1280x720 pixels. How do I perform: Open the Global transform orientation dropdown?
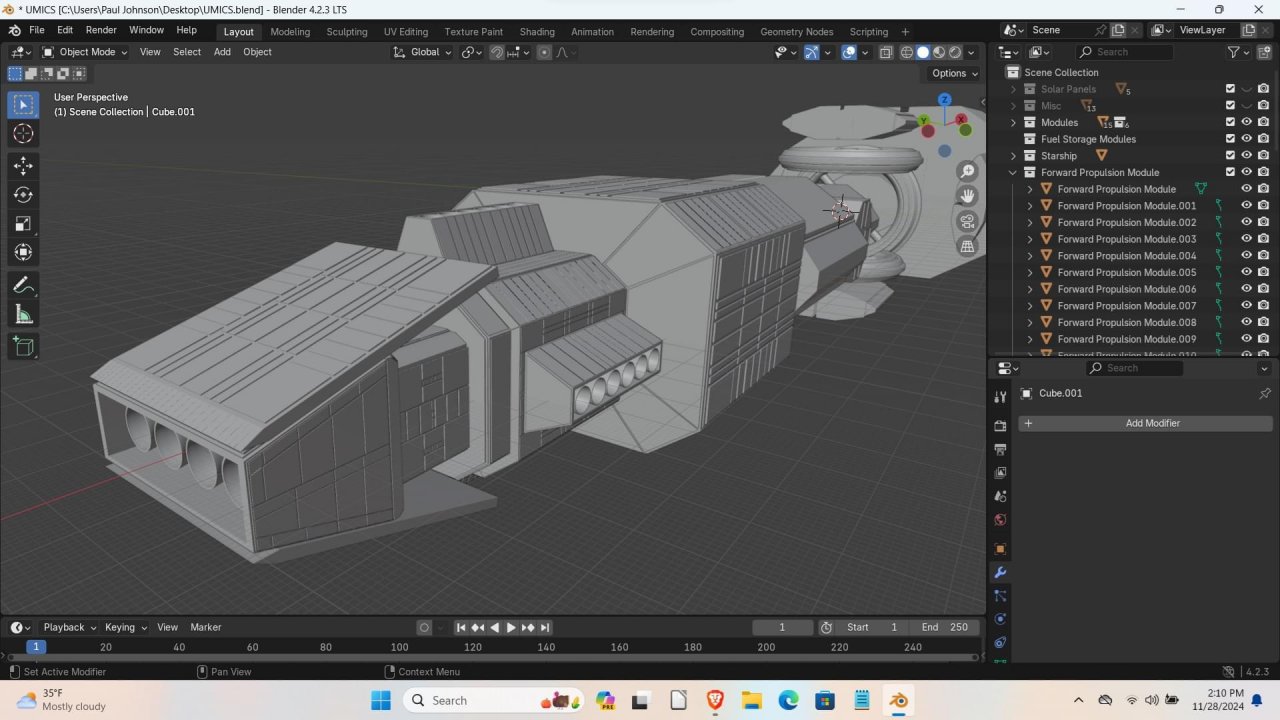coord(423,52)
